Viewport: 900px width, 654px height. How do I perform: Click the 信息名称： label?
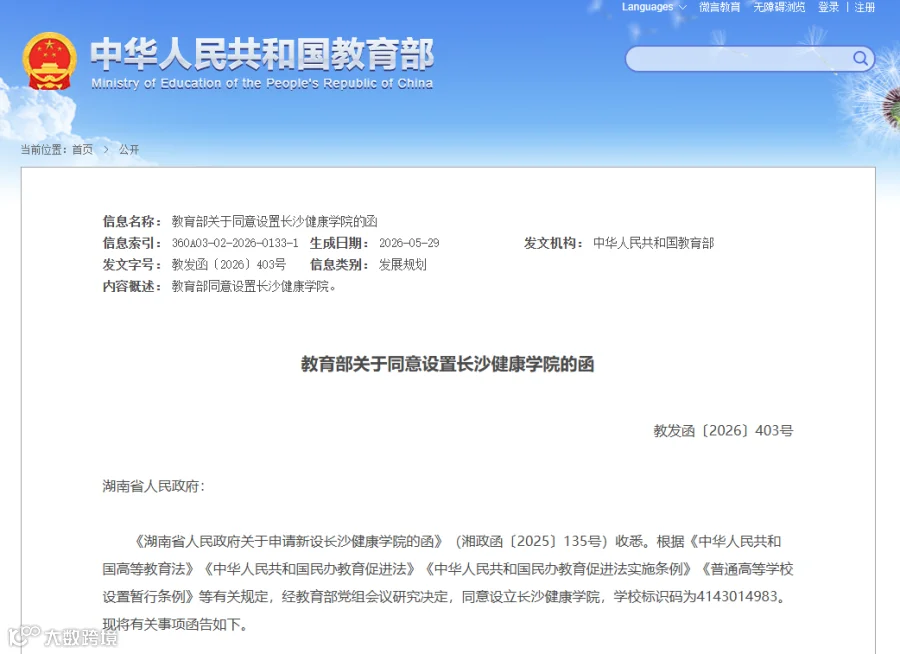[133, 222]
